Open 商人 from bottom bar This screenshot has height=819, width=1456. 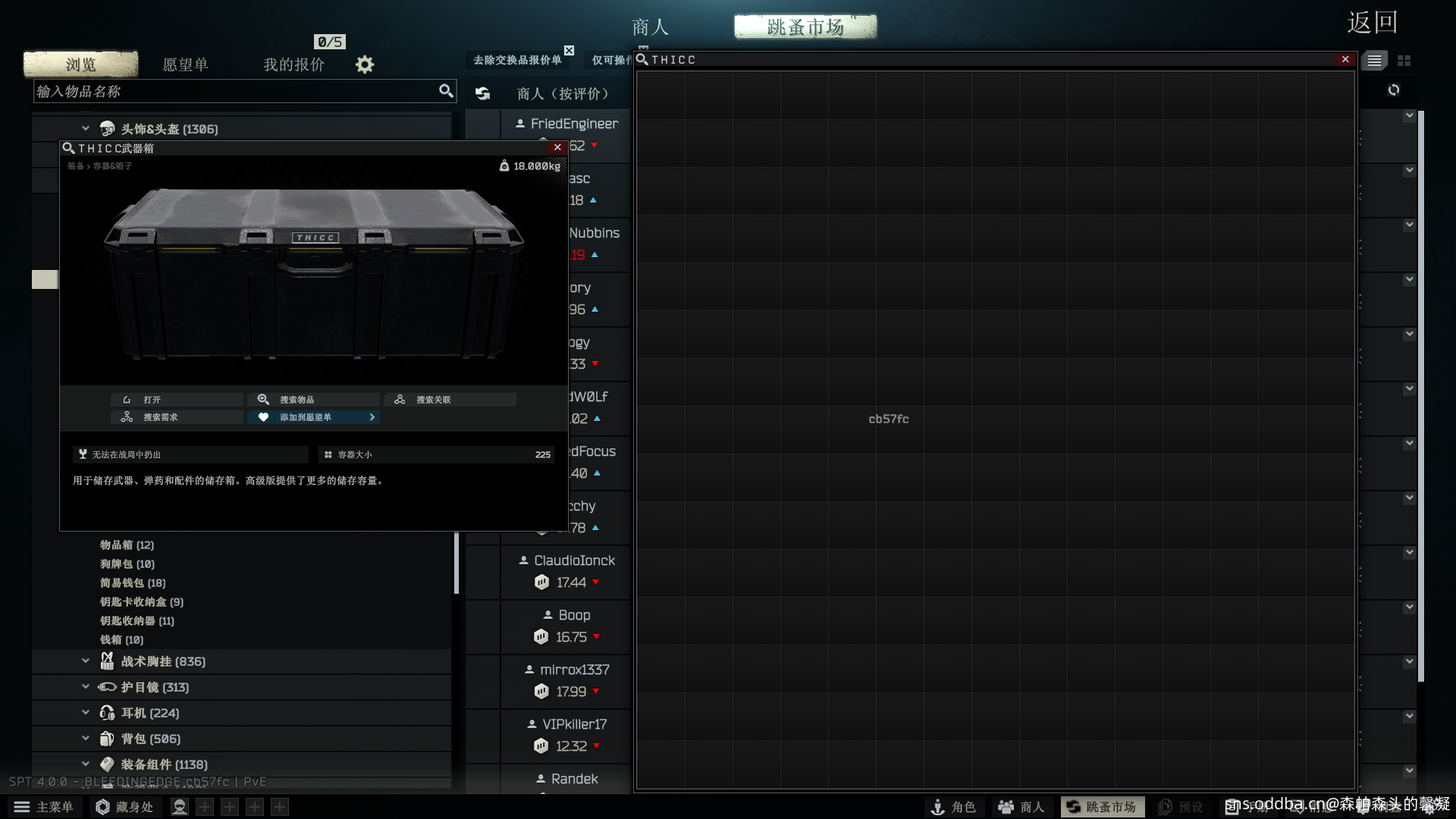(x=1021, y=807)
